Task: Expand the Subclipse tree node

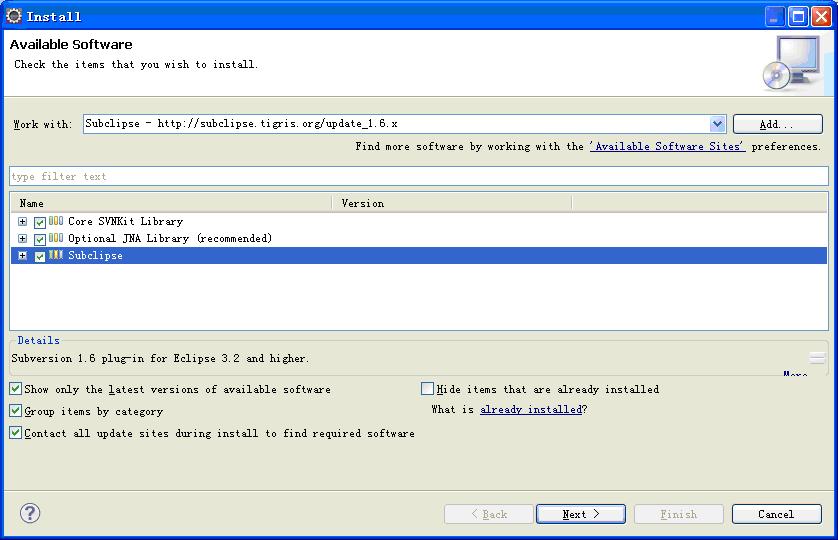Action: [22, 256]
